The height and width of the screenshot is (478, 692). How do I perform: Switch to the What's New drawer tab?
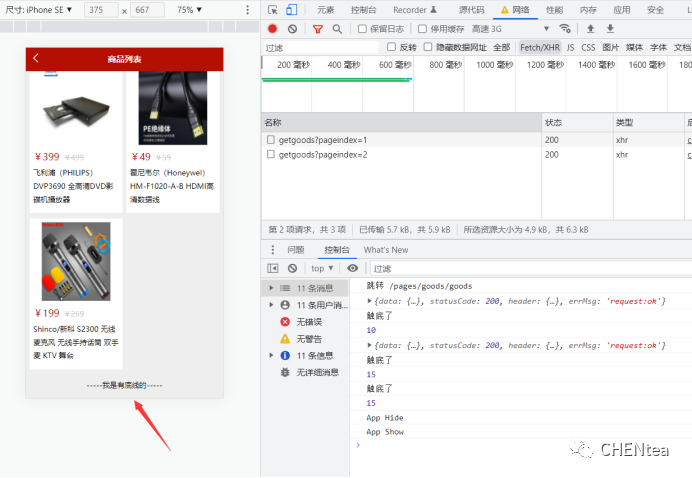[x=386, y=250]
